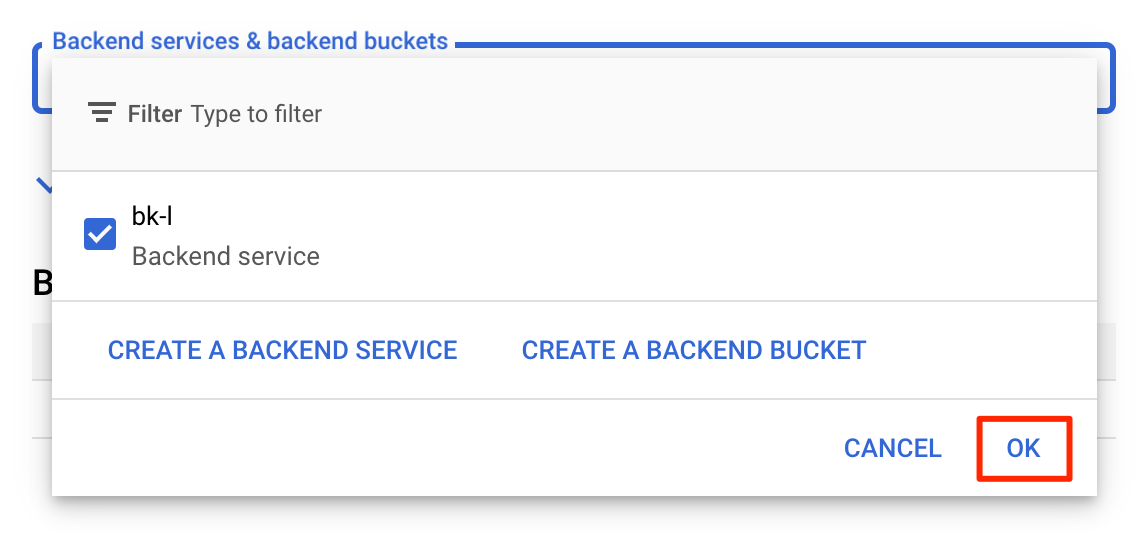Focus the filter bar's empty area
This screenshot has height=556, width=1148.
(x=700, y=114)
